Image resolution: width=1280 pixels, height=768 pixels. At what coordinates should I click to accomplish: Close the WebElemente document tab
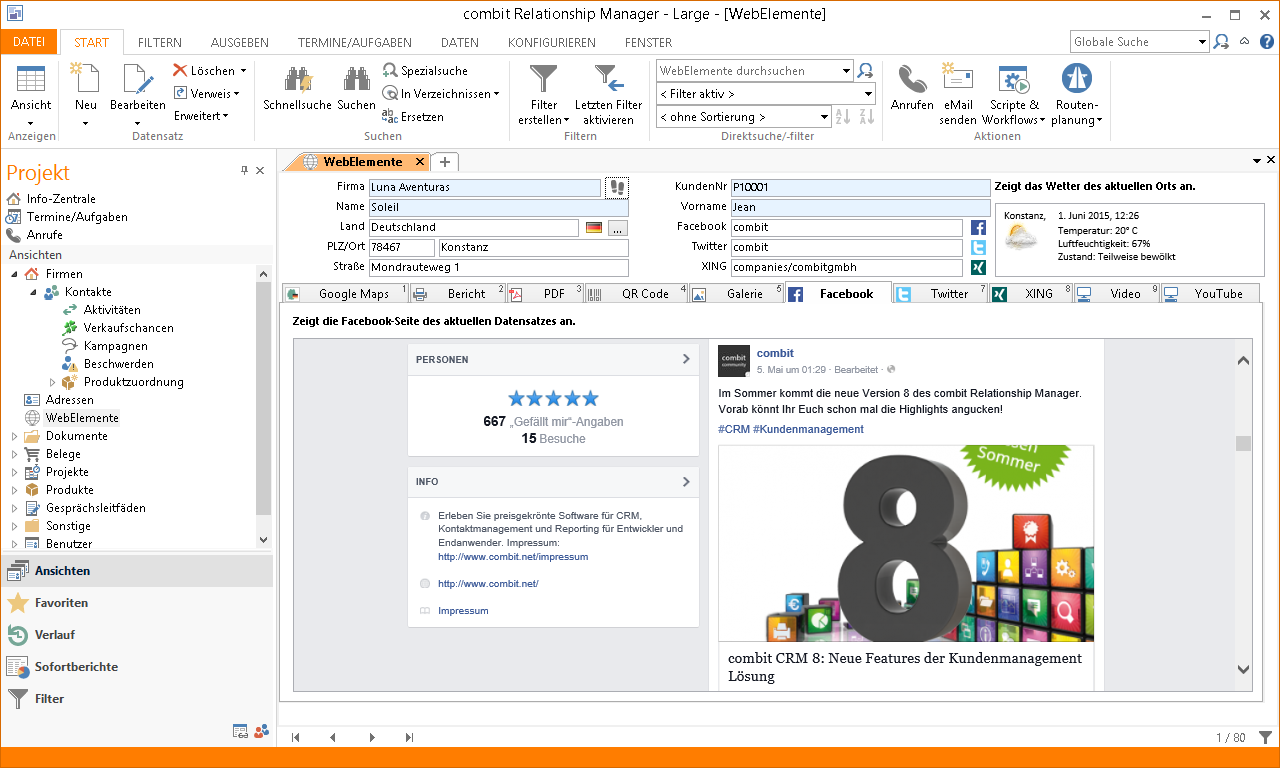420,162
